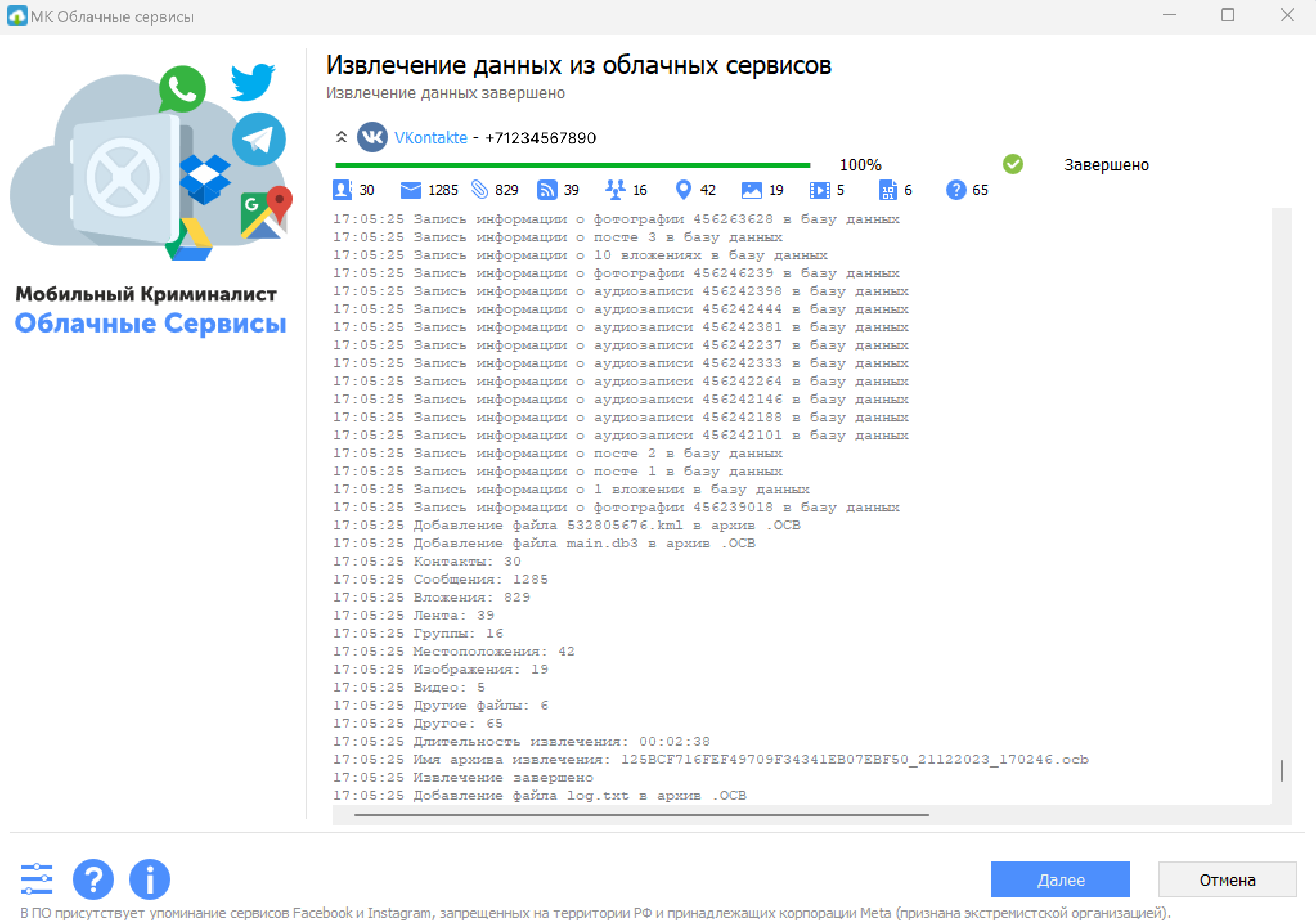Click the images icon with count 19
1316x920 pixels.
pos(751,190)
